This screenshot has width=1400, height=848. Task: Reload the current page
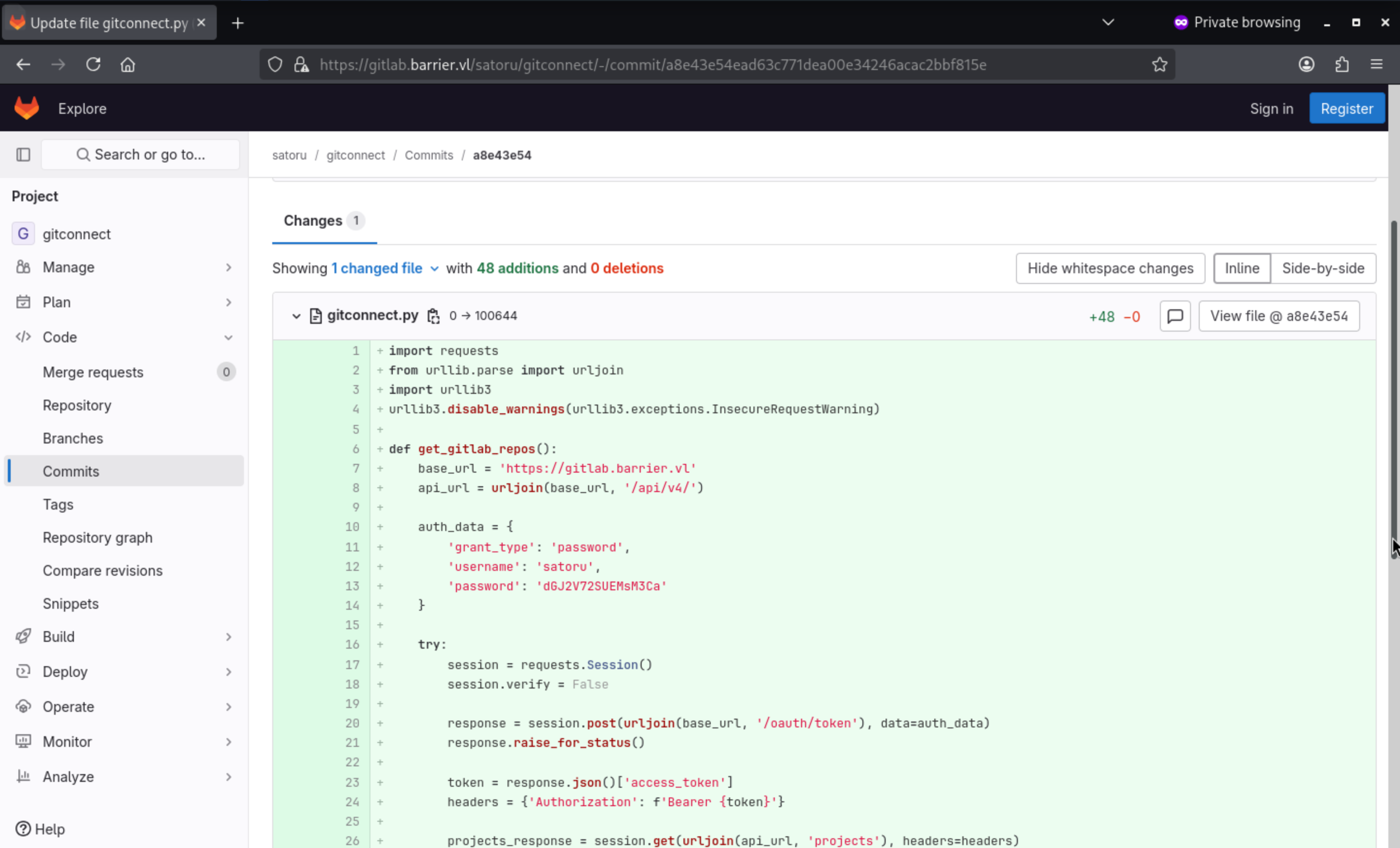pyautogui.click(x=93, y=65)
